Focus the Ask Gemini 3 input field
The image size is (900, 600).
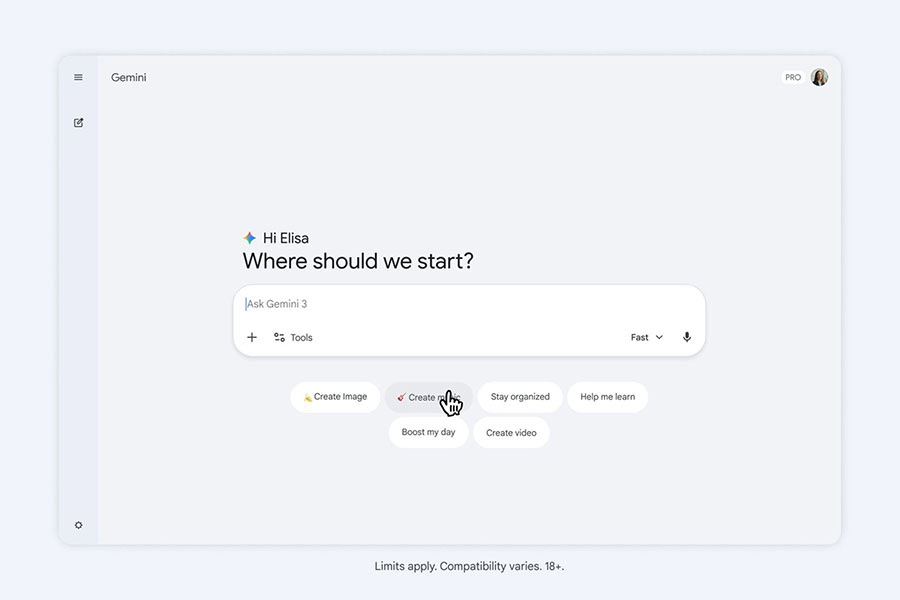[x=469, y=304]
